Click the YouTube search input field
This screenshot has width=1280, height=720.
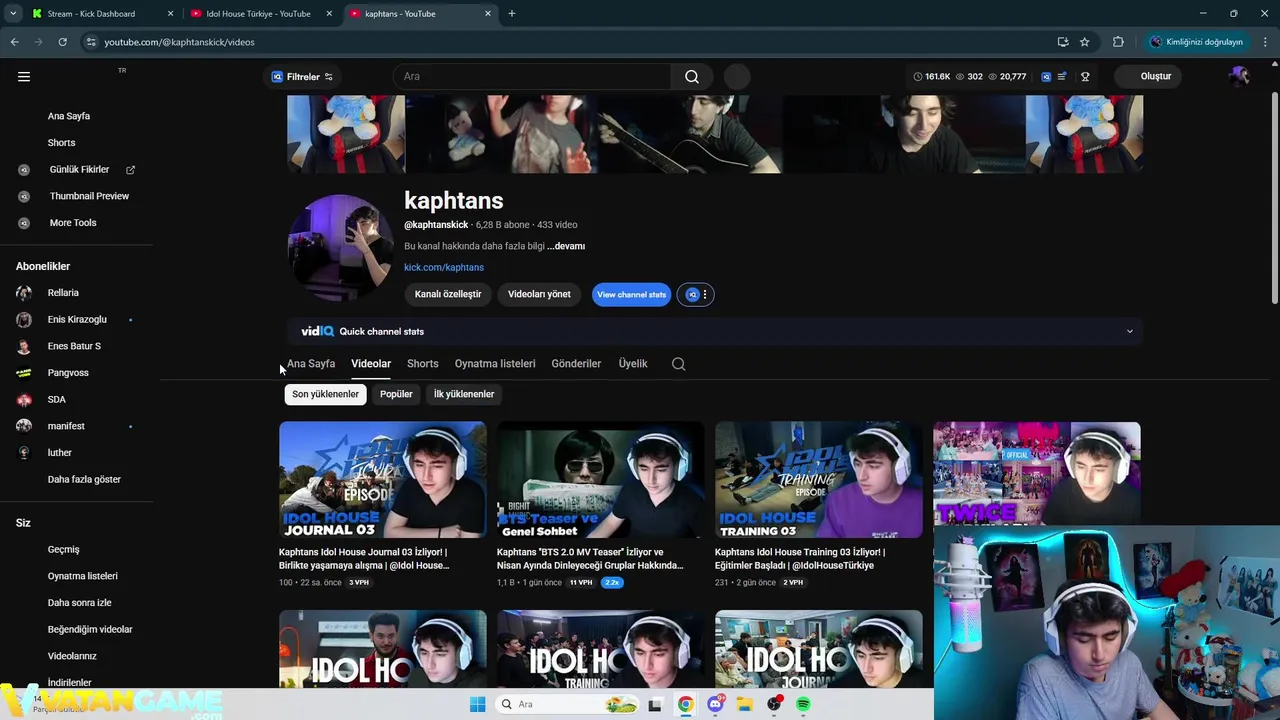pyautogui.click(x=532, y=77)
